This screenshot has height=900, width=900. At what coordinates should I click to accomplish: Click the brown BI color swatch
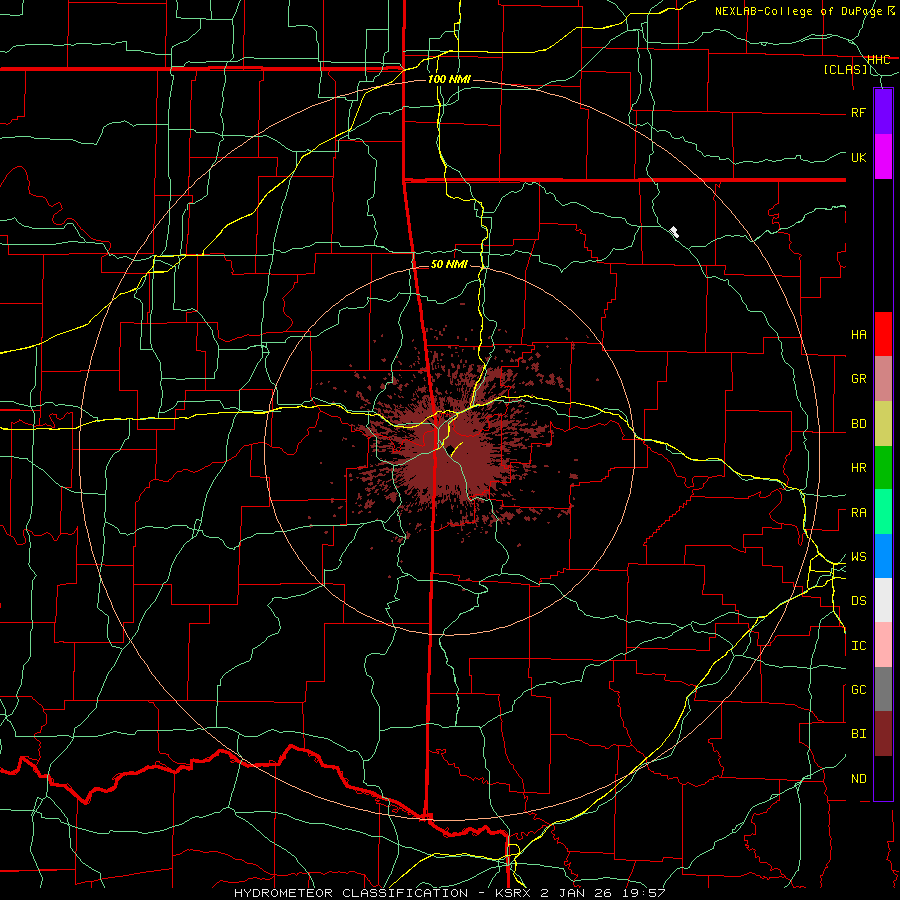tap(883, 734)
